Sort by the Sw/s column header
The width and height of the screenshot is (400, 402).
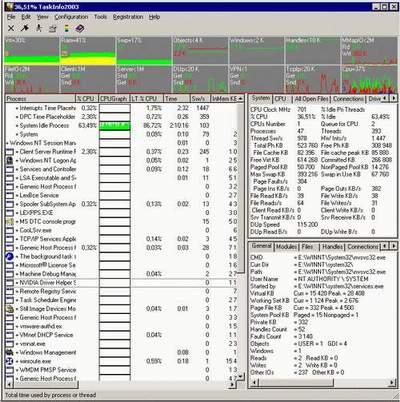click(200, 99)
